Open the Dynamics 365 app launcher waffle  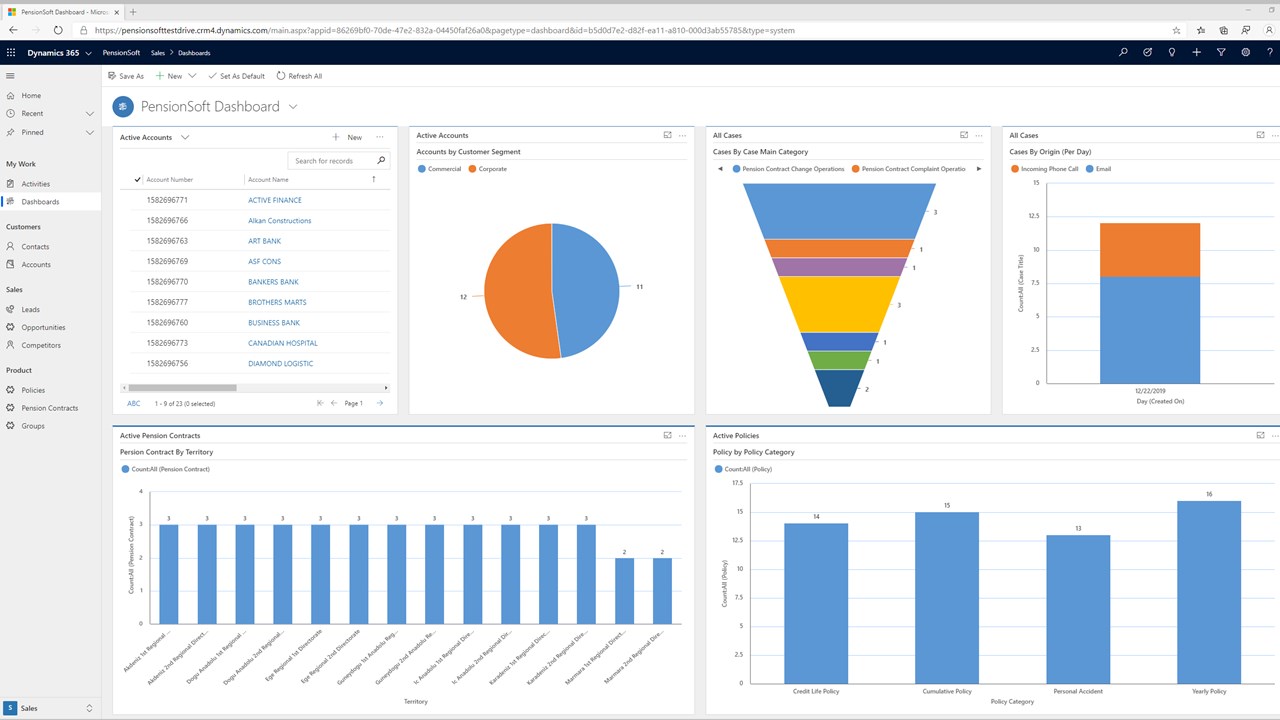pos(11,52)
